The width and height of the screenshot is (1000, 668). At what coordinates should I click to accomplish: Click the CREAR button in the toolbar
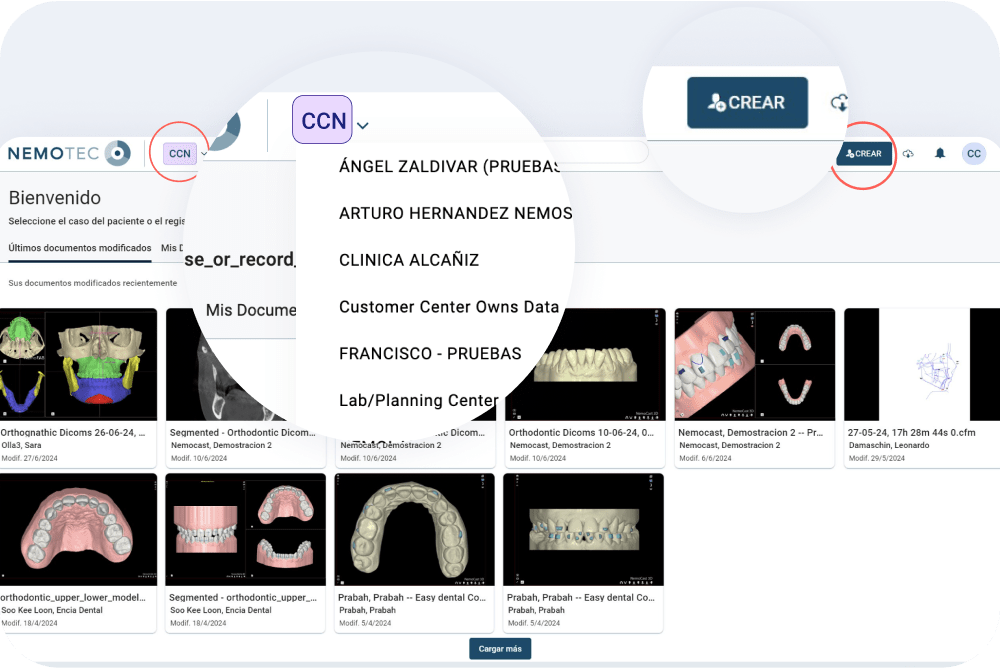[x=864, y=154]
